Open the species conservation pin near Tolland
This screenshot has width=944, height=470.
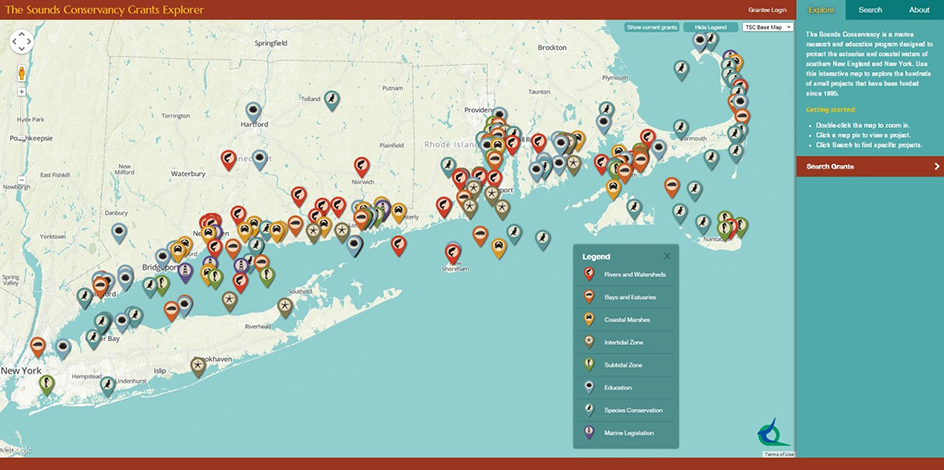coord(332,99)
